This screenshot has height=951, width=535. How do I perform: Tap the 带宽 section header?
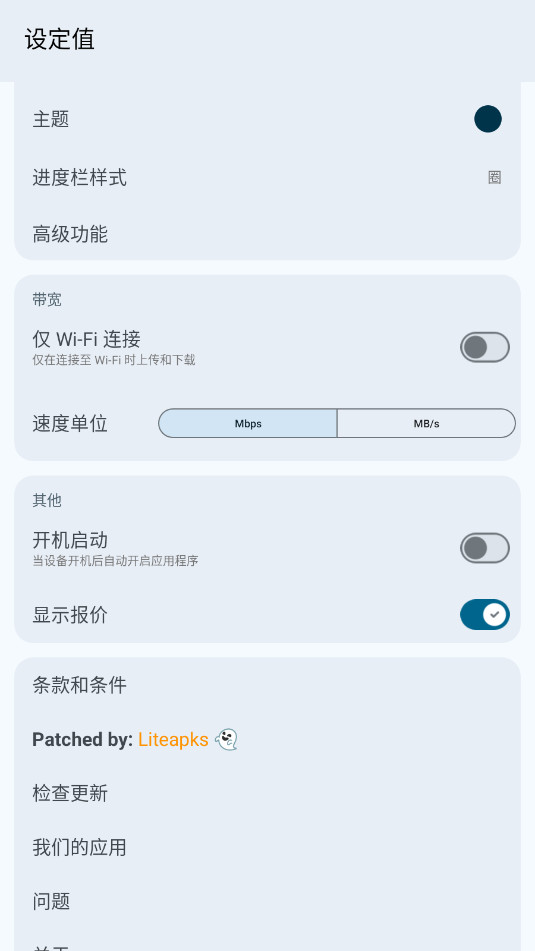pyautogui.click(x=47, y=300)
